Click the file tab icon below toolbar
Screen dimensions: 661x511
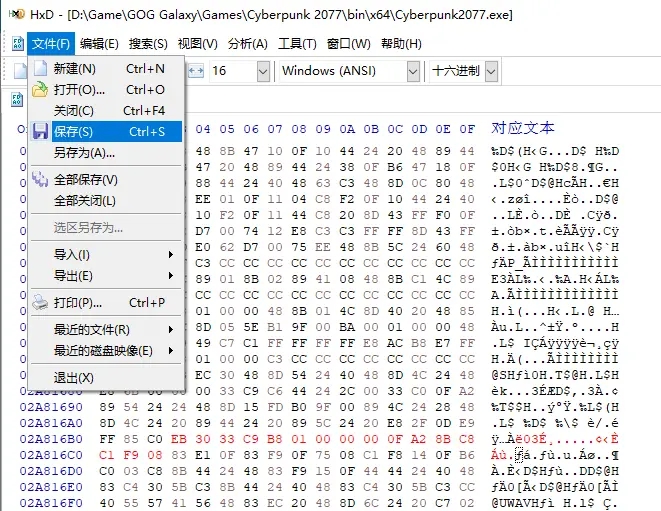pos(17,100)
